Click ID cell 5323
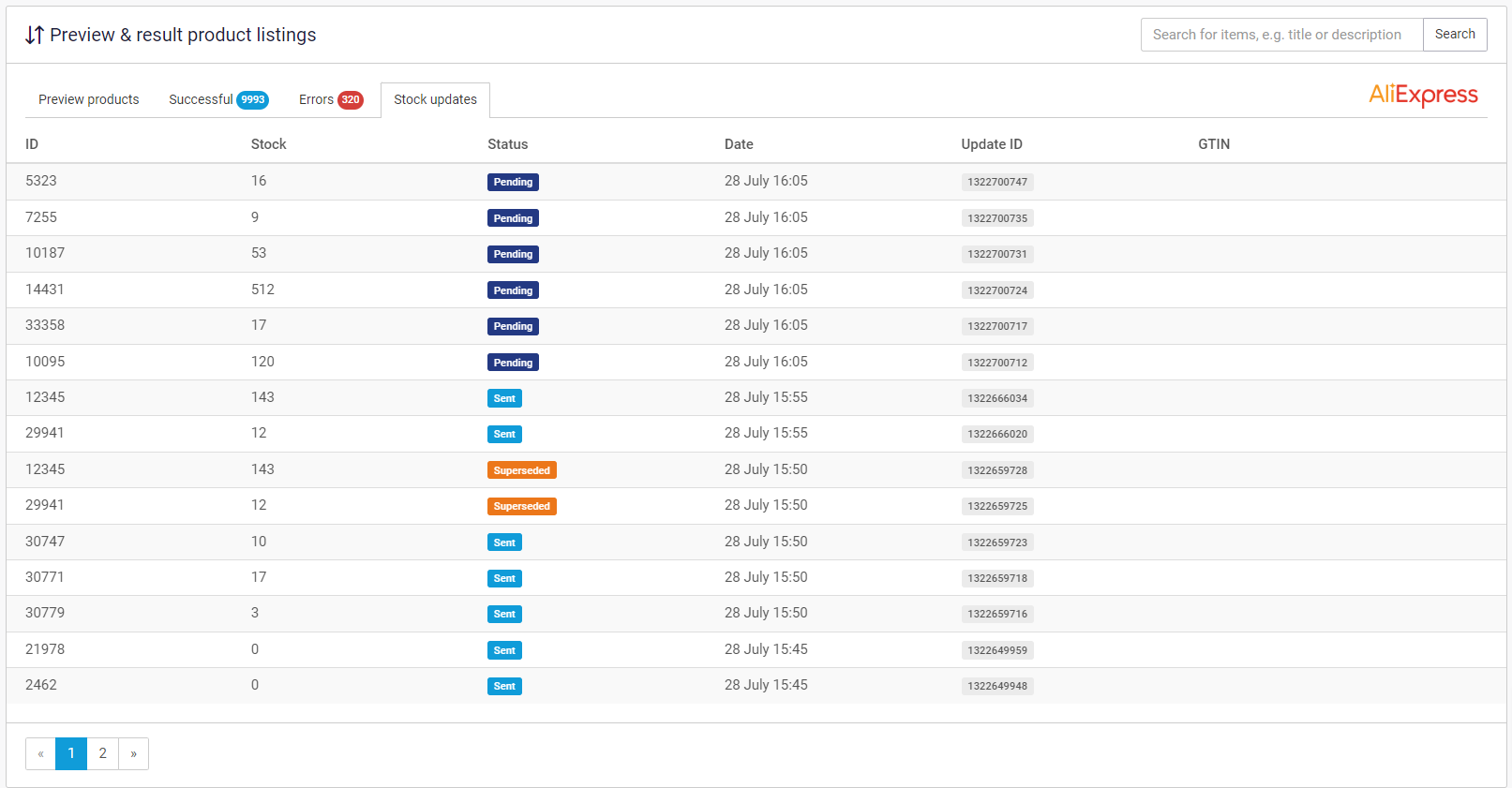Screen dimensions: 1512x788 (x=41, y=181)
